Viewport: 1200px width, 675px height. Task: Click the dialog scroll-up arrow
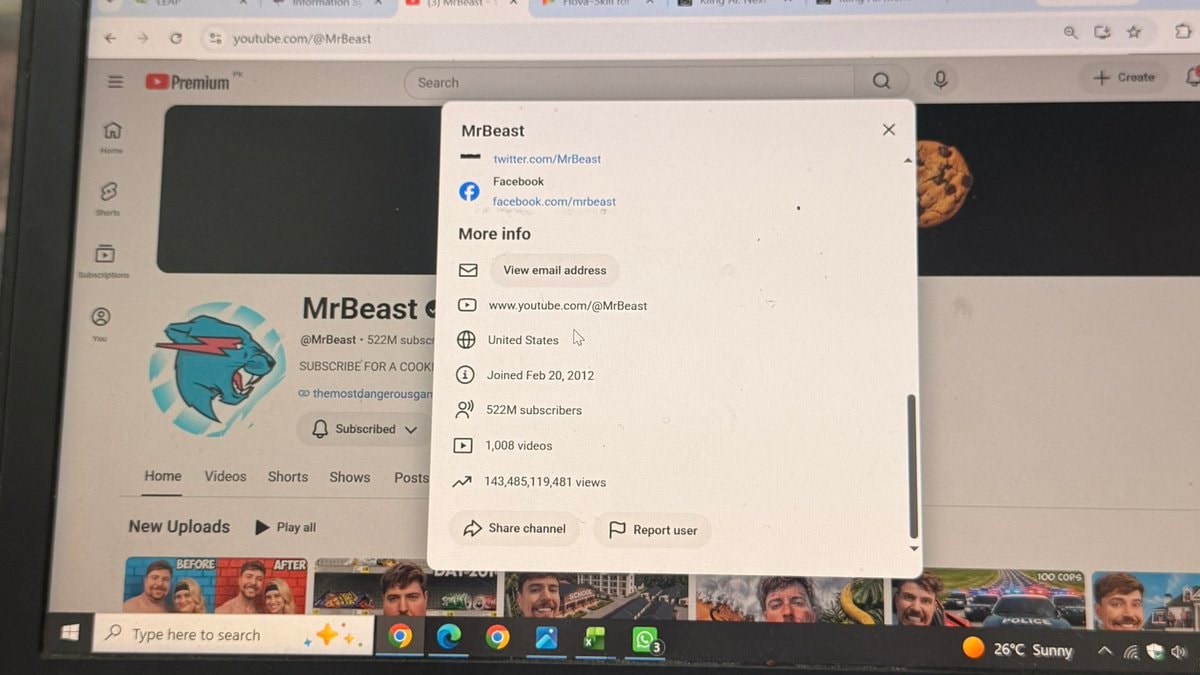click(x=908, y=160)
